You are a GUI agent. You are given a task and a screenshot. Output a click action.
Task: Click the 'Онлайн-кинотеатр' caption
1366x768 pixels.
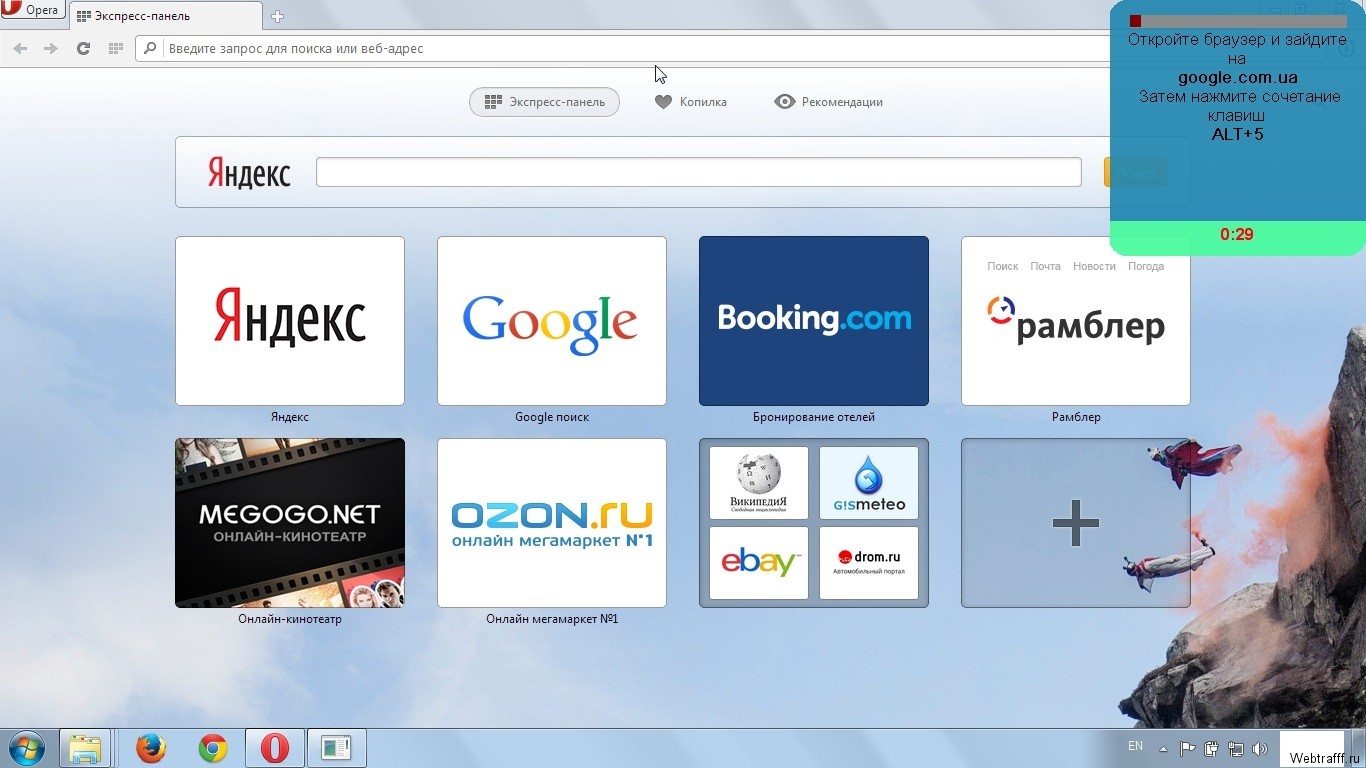(x=290, y=619)
